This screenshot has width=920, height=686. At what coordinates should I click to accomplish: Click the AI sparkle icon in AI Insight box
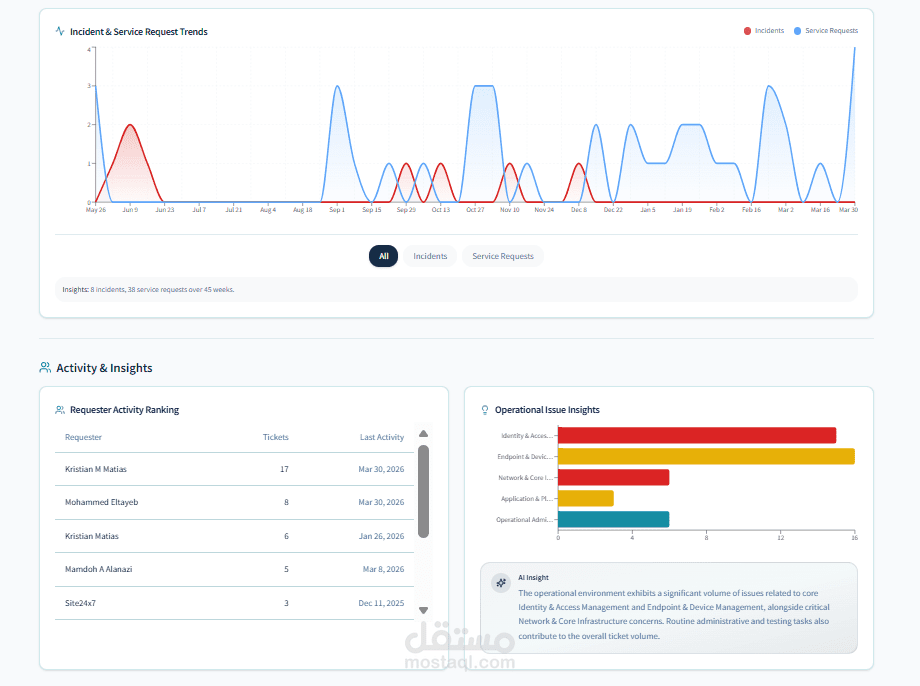tap(501, 583)
